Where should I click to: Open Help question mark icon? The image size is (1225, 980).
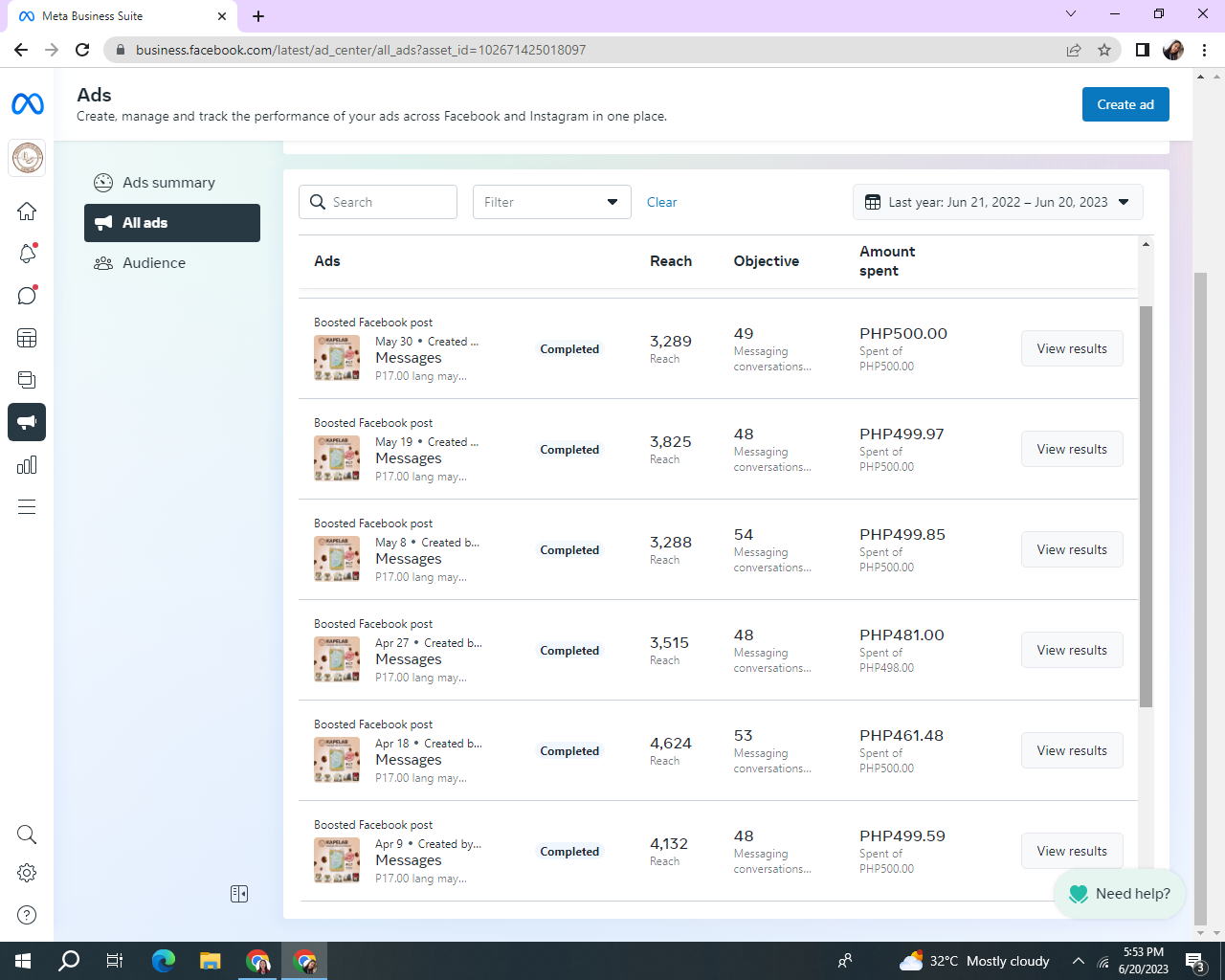[27, 915]
